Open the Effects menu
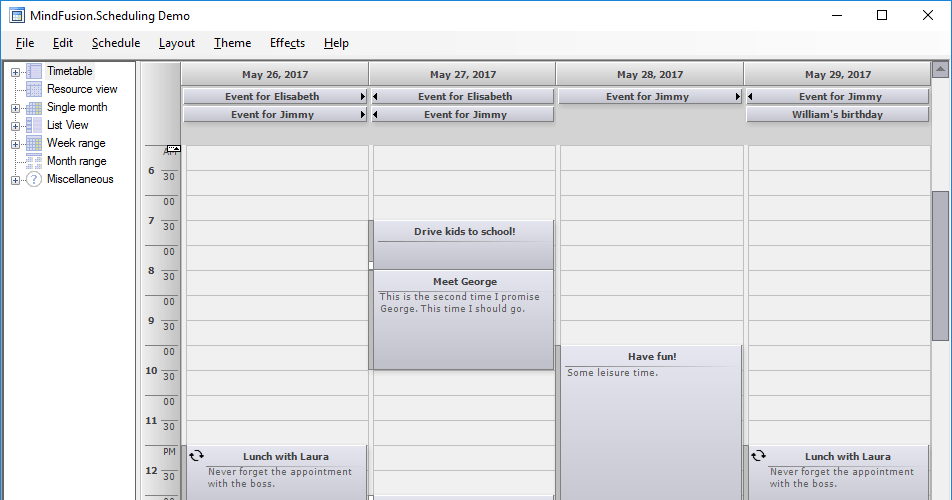This screenshot has height=500, width=952. click(287, 43)
